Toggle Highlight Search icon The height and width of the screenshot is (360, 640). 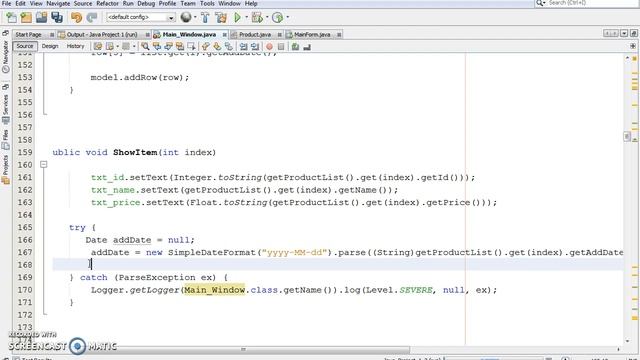point(180,47)
